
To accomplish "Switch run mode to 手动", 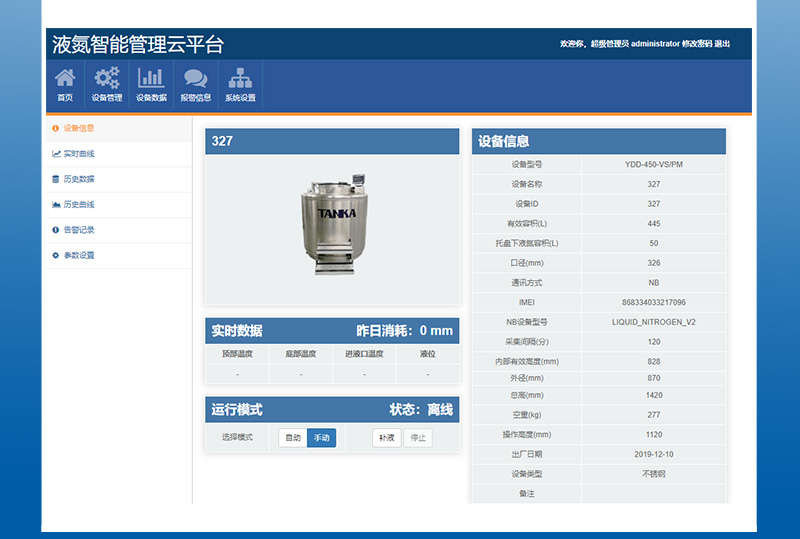I will point(321,438).
